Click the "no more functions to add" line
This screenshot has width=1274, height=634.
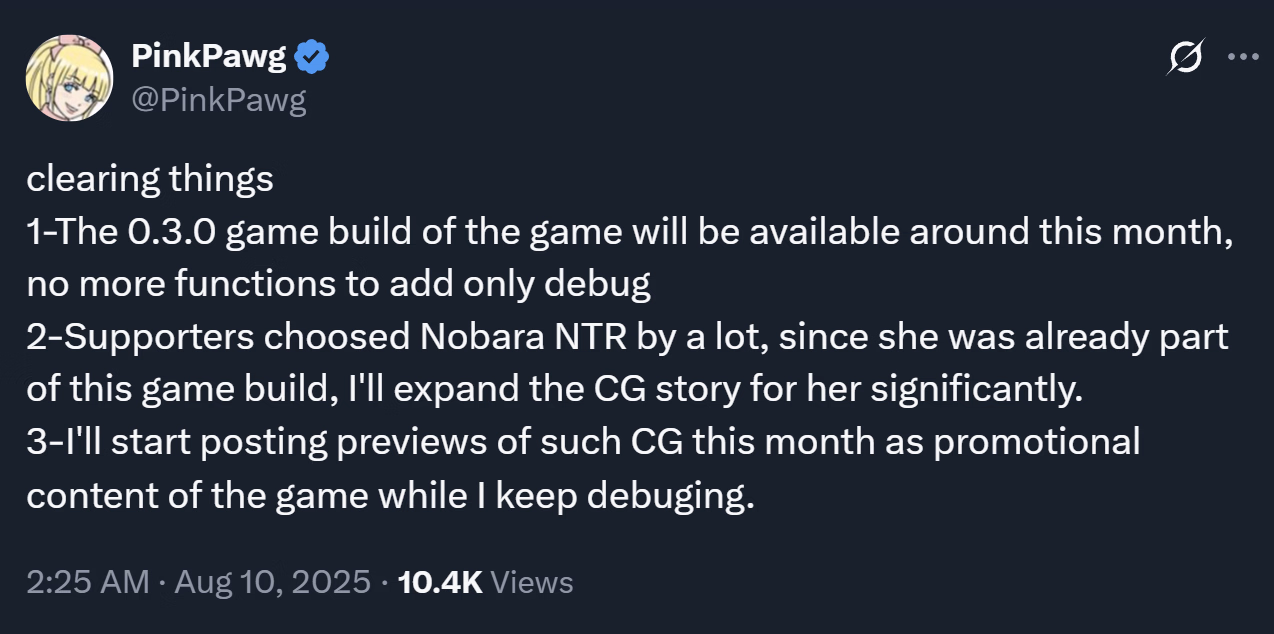[x=339, y=286]
